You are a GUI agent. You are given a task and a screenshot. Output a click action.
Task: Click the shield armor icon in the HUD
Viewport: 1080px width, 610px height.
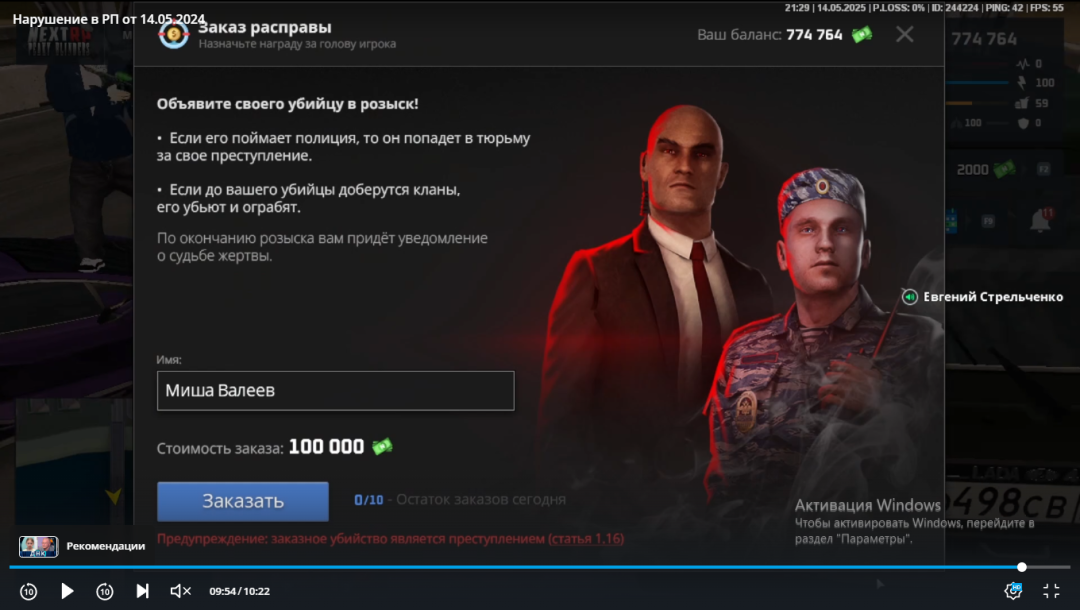1024,123
